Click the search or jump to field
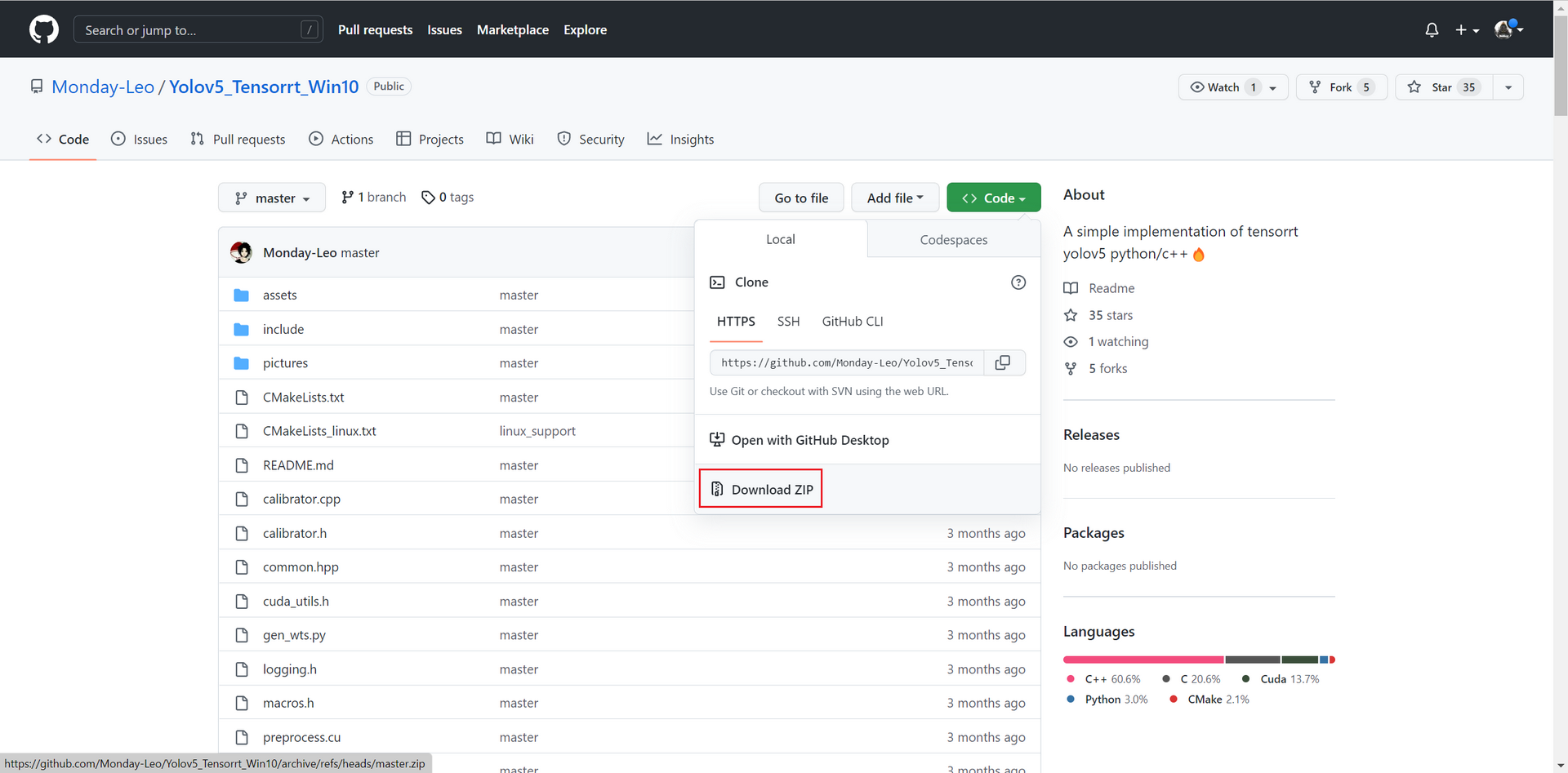 click(198, 29)
